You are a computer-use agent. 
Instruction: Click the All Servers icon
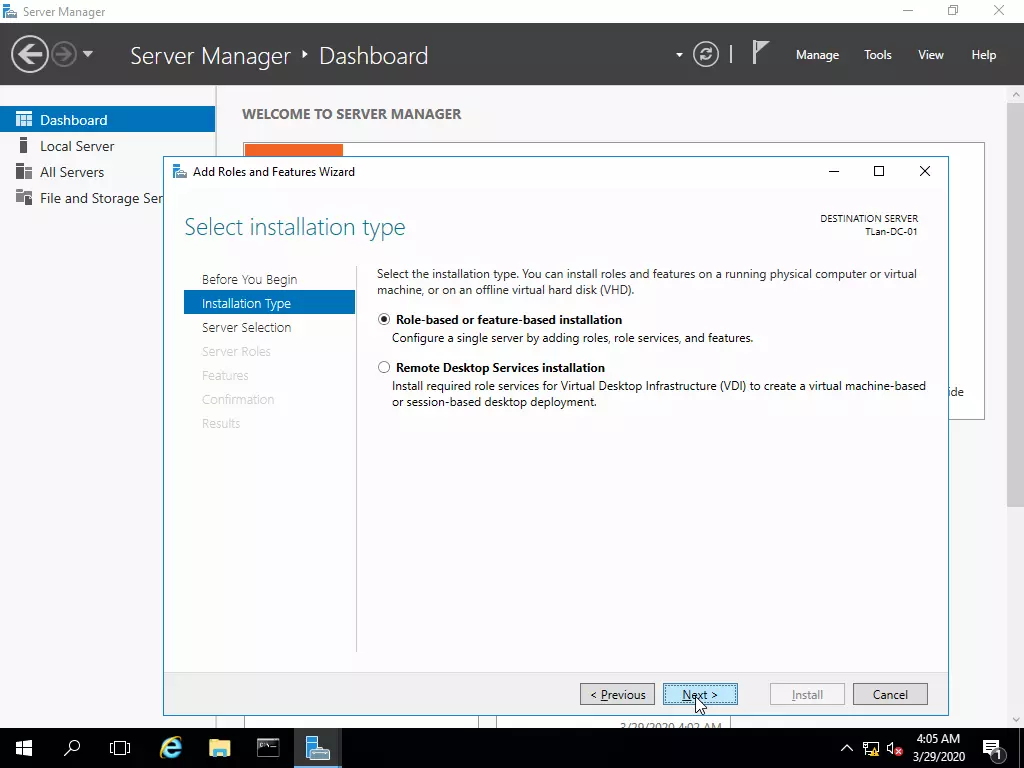point(24,171)
